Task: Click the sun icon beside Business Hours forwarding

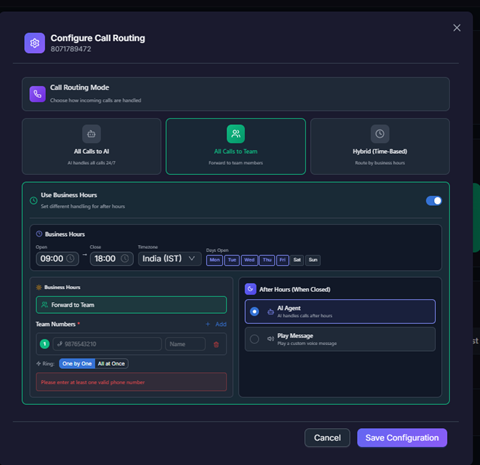Action: coord(39,287)
